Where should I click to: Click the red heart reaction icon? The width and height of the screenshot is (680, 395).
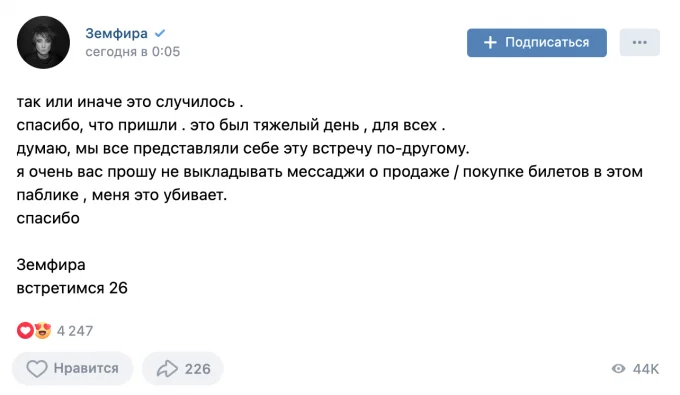pyautogui.click(x=25, y=330)
